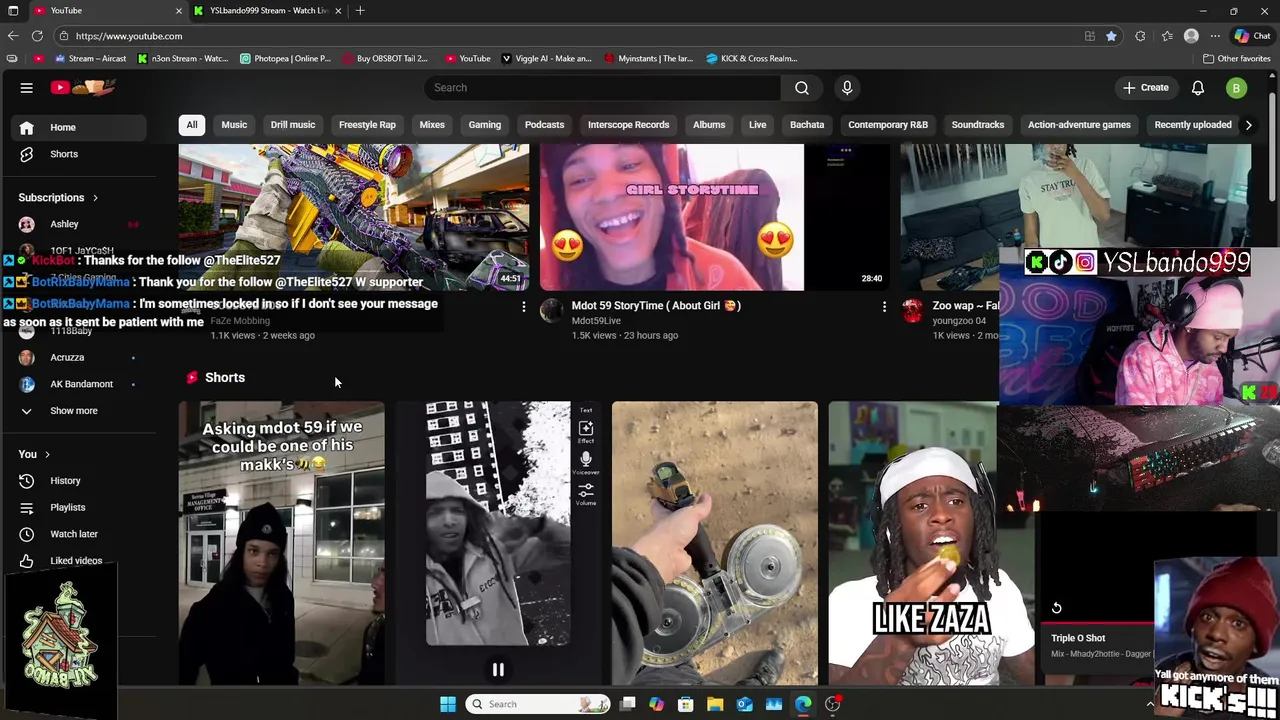
Task: Click Create button
Action: pyautogui.click(x=1145, y=88)
